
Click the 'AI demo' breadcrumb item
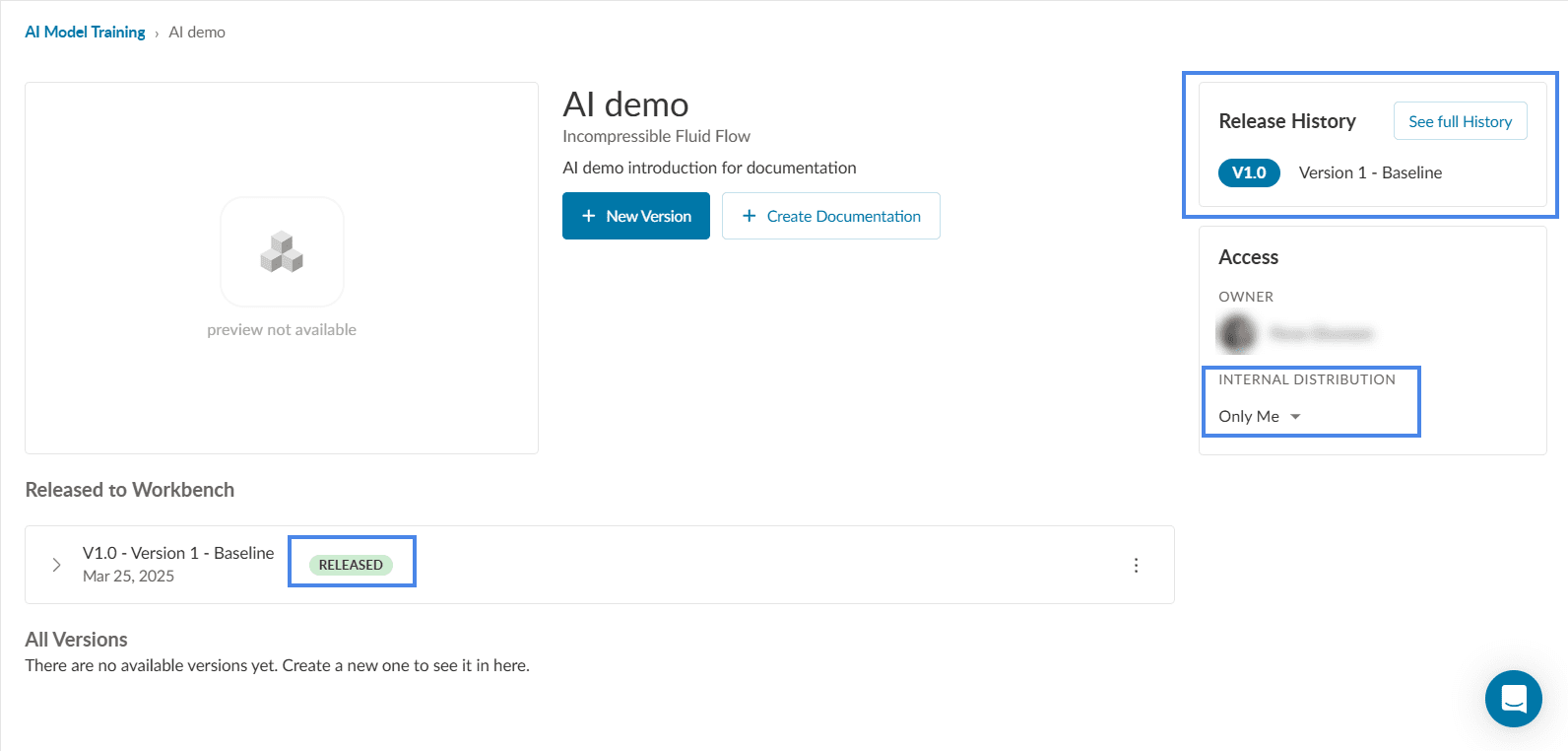[x=197, y=32]
